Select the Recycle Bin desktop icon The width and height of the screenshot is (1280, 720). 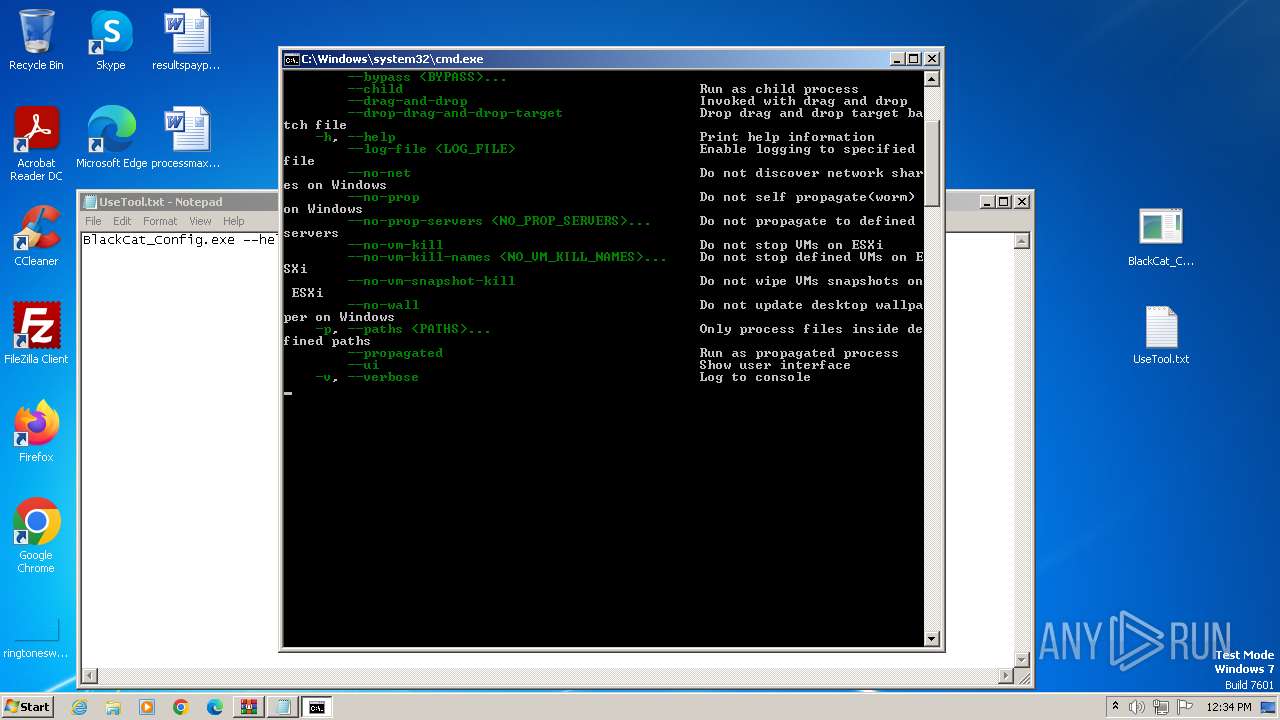click(36, 40)
